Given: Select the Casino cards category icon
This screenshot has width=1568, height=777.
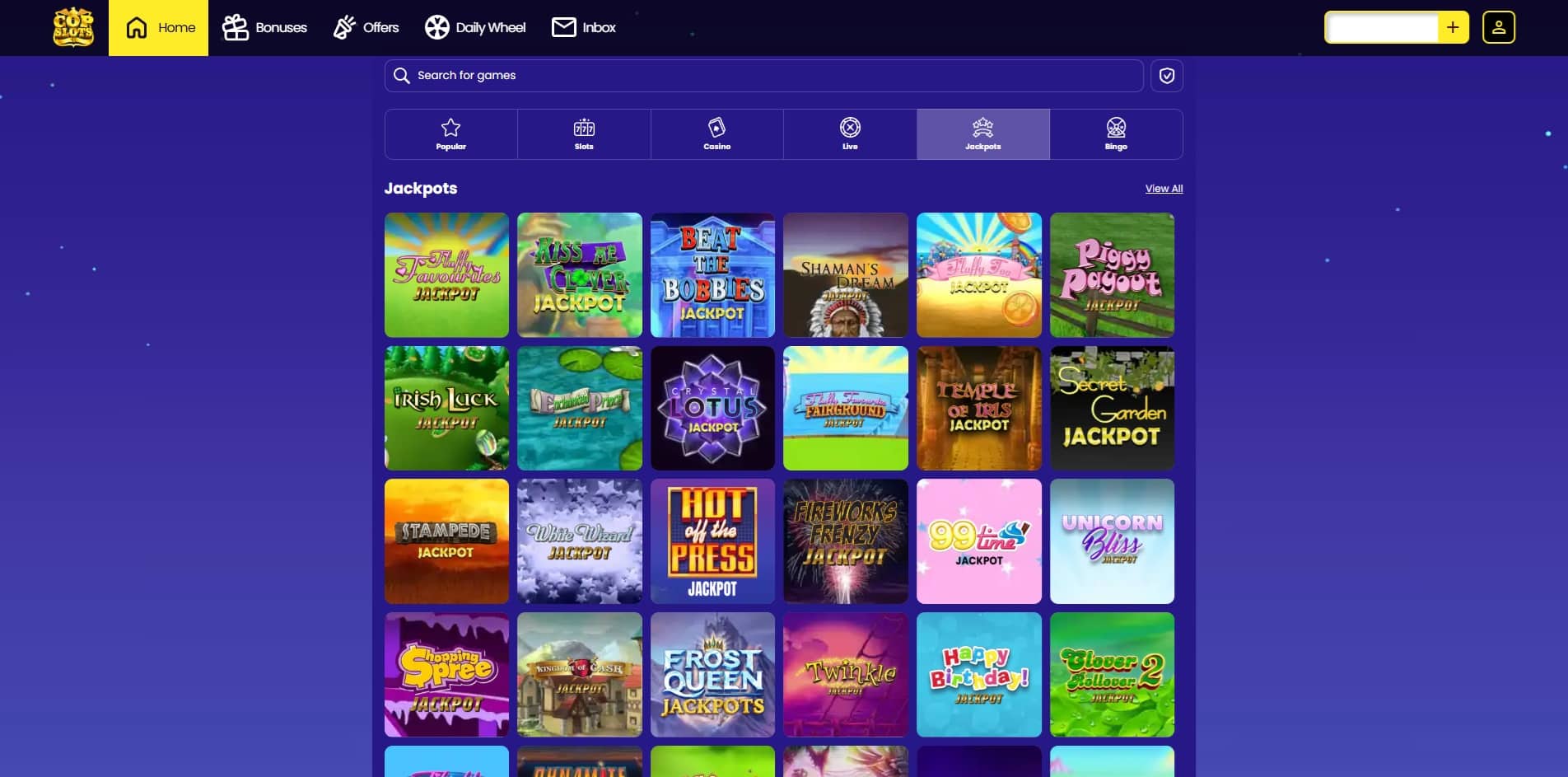Looking at the screenshot, I should 716,128.
